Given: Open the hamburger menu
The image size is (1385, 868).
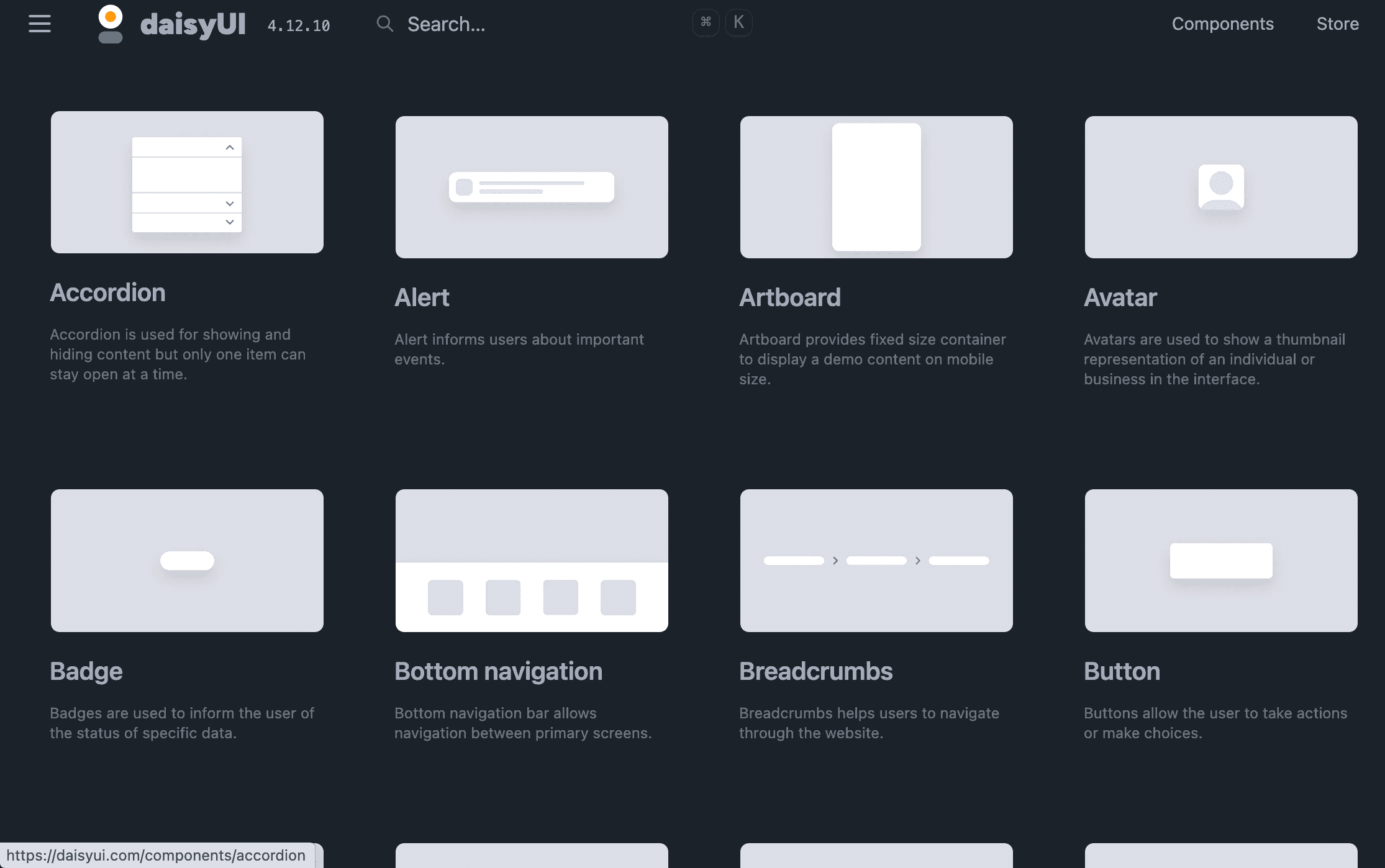Looking at the screenshot, I should pyautogui.click(x=40, y=24).
